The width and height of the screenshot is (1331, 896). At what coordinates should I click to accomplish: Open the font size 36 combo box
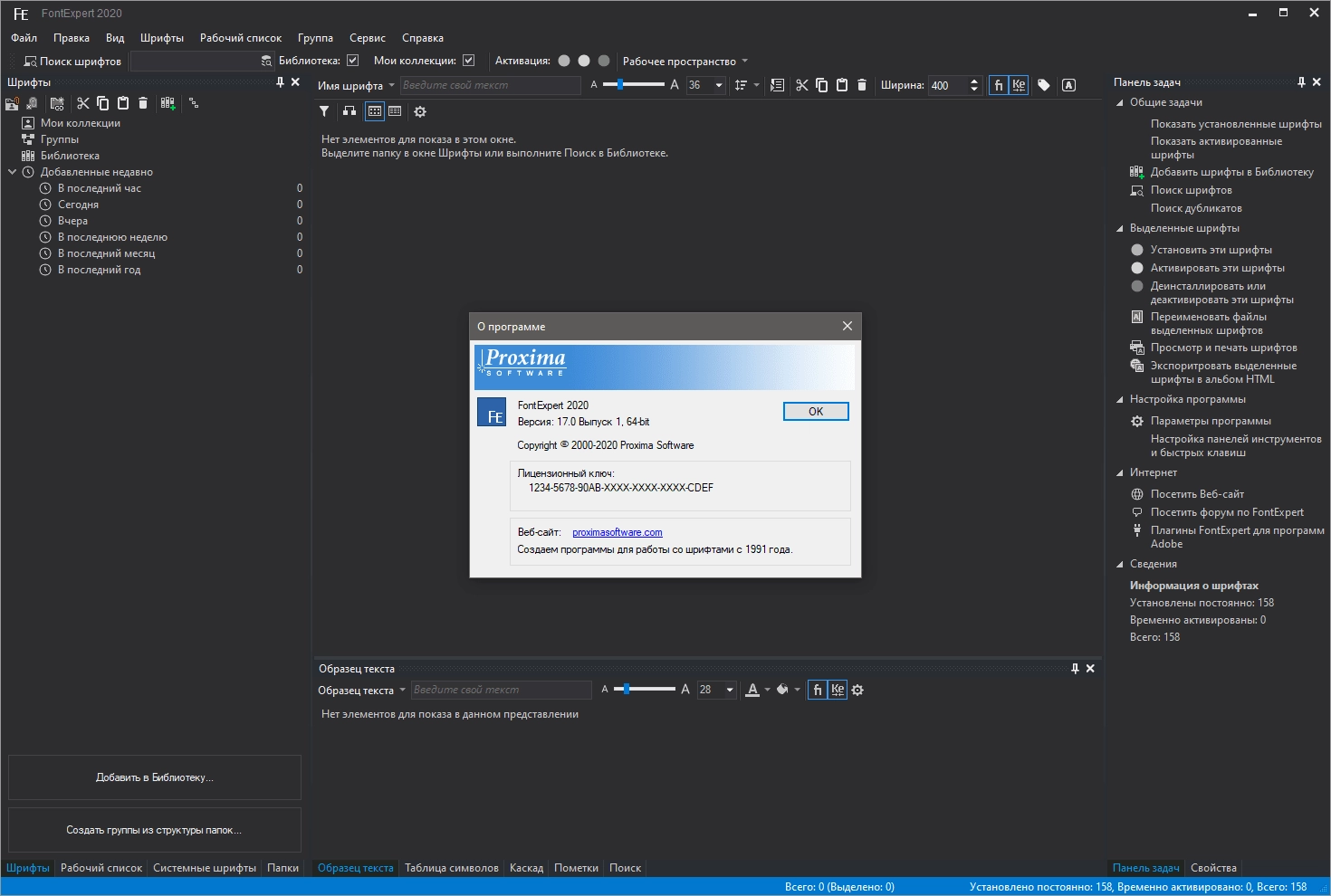(x=706, y=85)
